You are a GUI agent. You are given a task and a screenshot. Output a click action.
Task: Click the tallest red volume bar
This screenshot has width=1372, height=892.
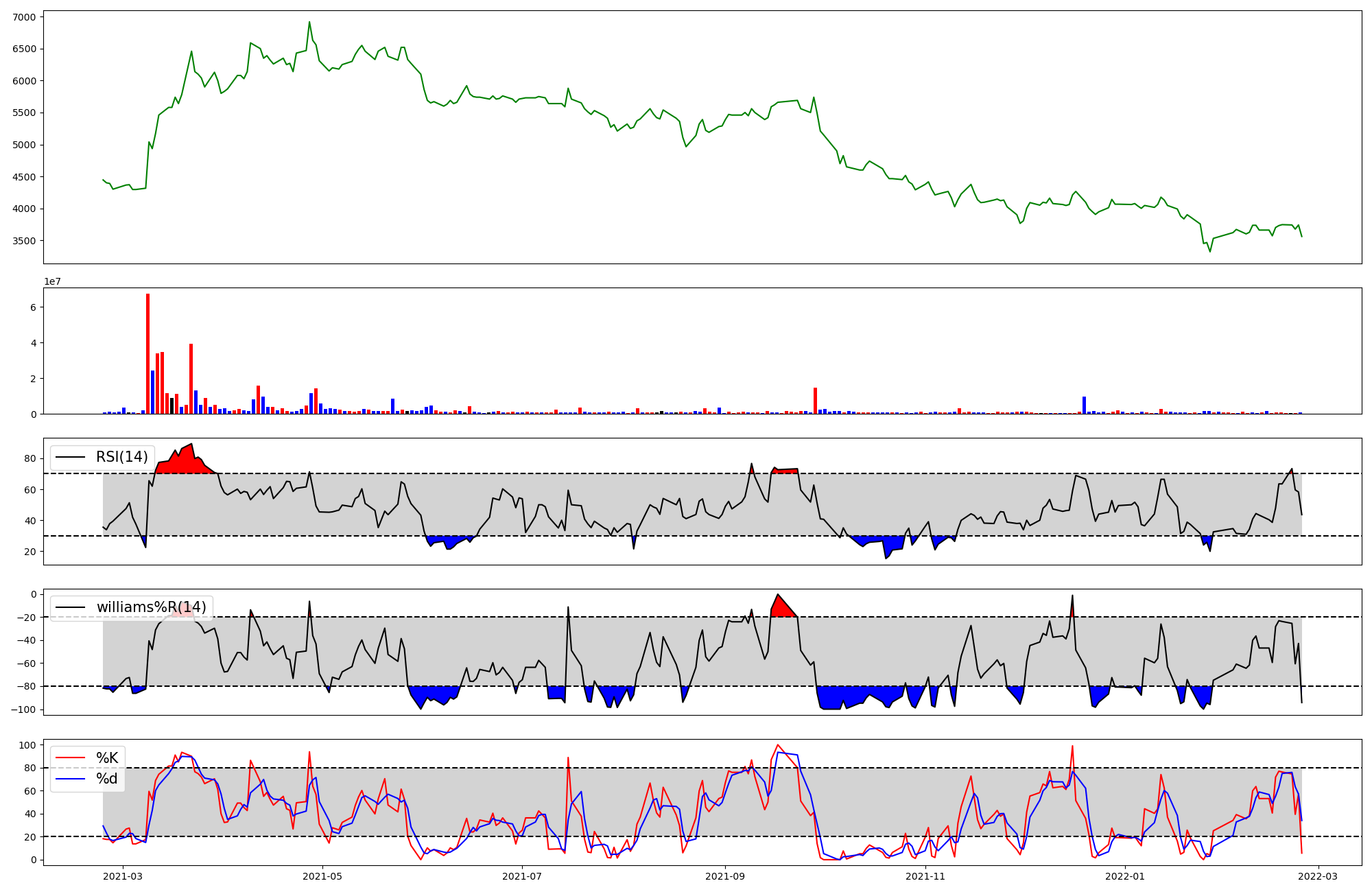click(147, 353)
